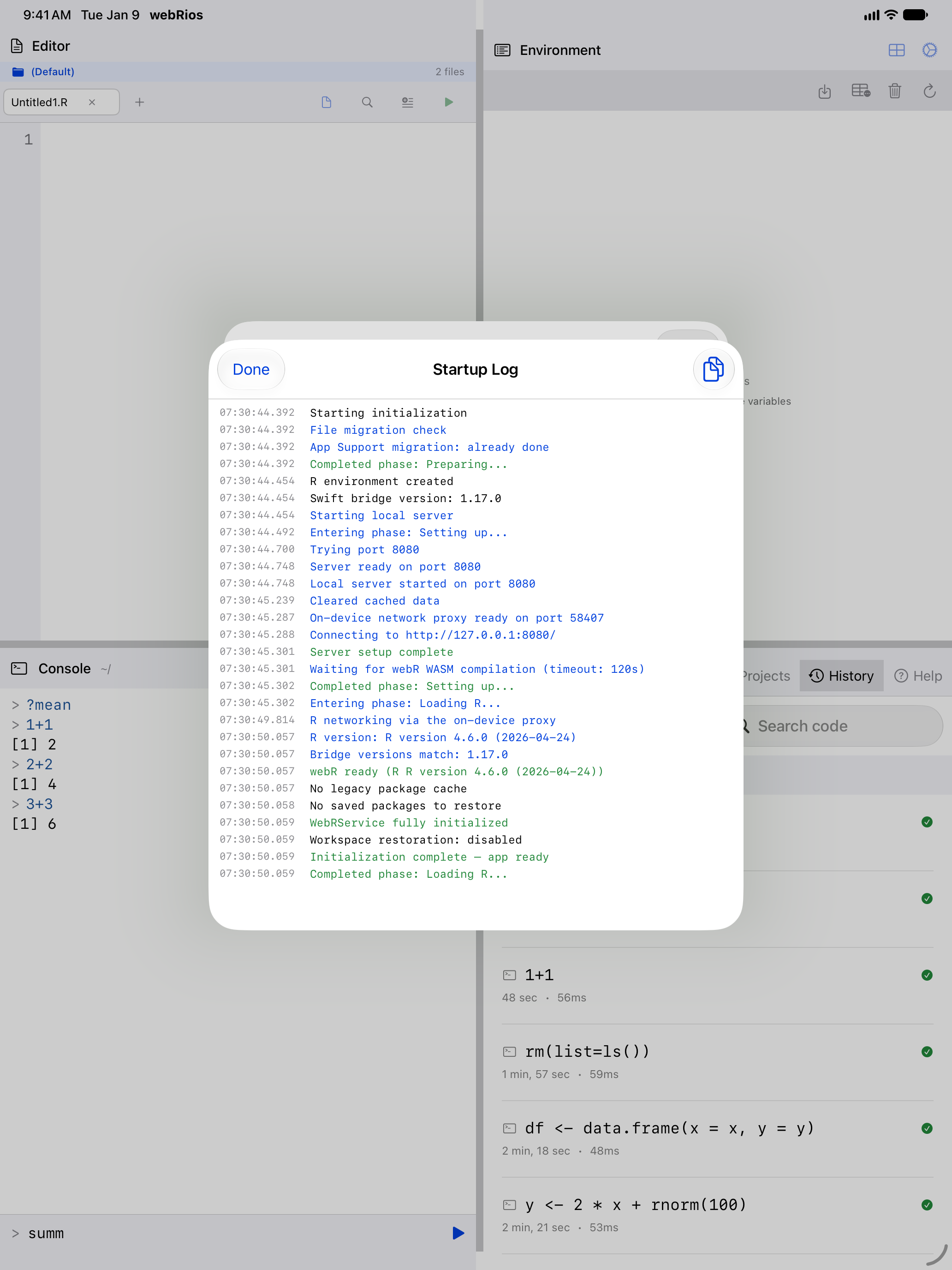This screenshot has width=952, height=1270.
Task: Click the Wi-Fi status icon
Action: (891, 15)
